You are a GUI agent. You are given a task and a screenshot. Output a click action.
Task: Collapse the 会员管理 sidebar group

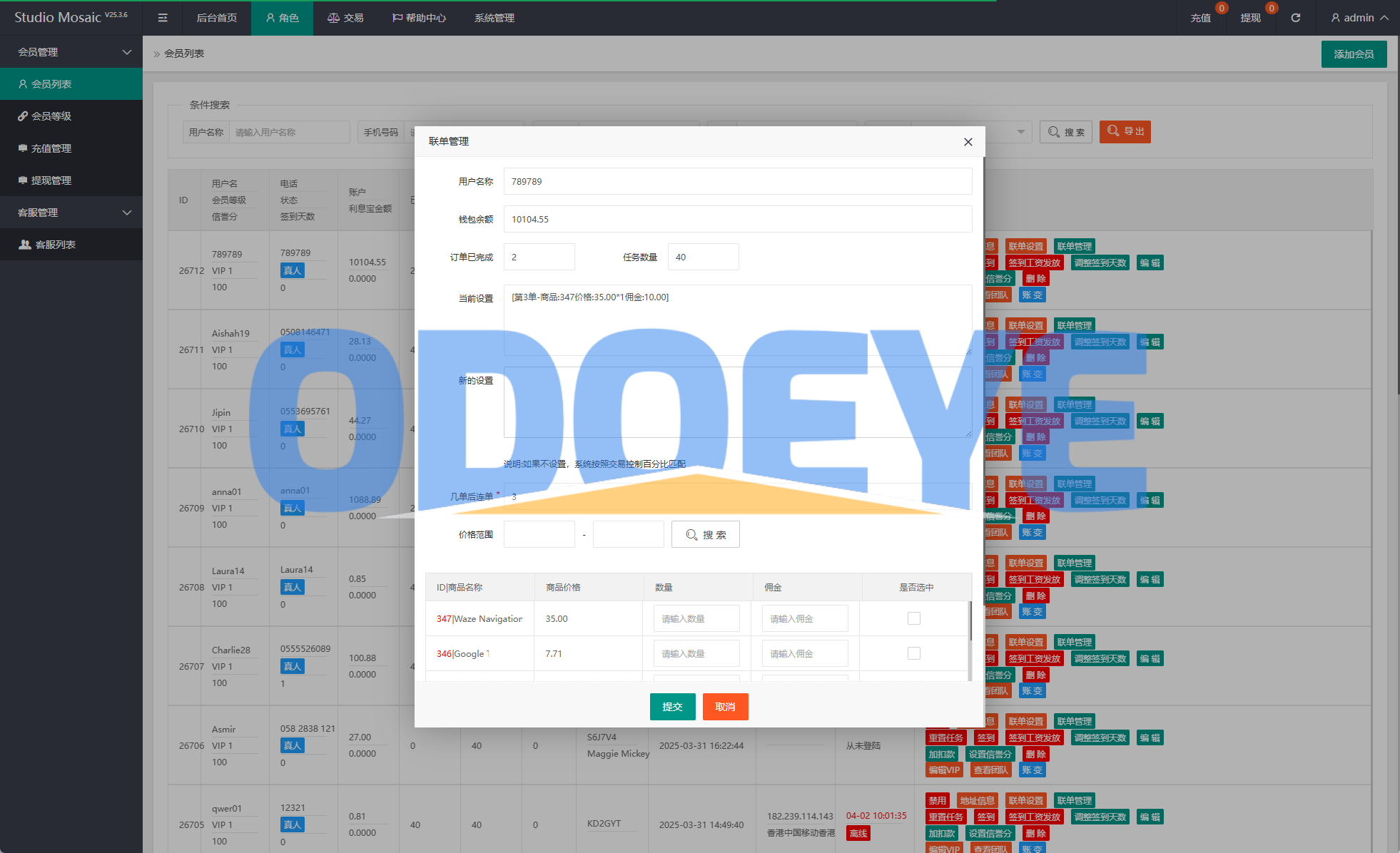(x=71, y=52)
